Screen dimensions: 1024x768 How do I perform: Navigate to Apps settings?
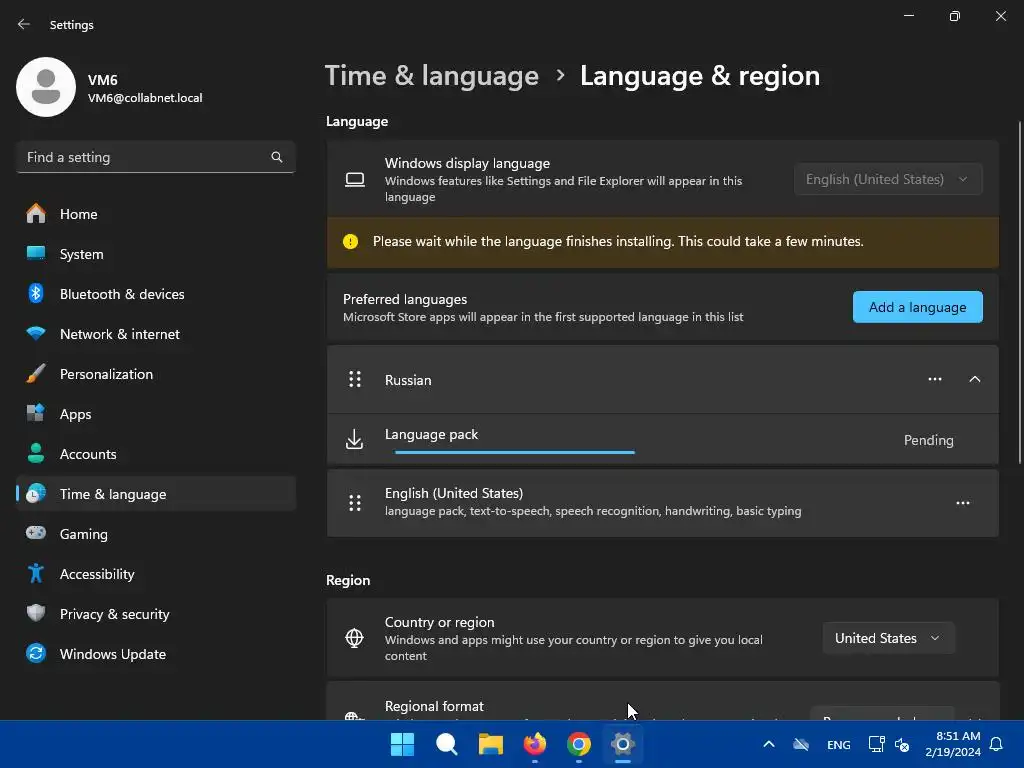(x=155, y=414)
